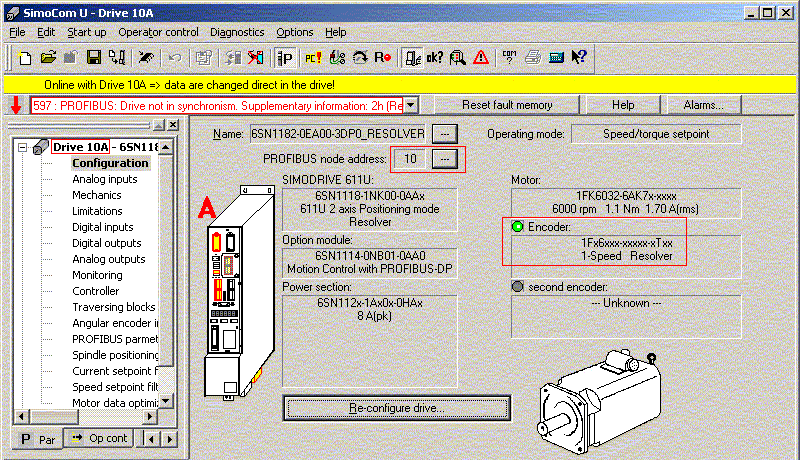800x460 pixels.
Task: Open the Start up menu
Action: coord(87,32)
